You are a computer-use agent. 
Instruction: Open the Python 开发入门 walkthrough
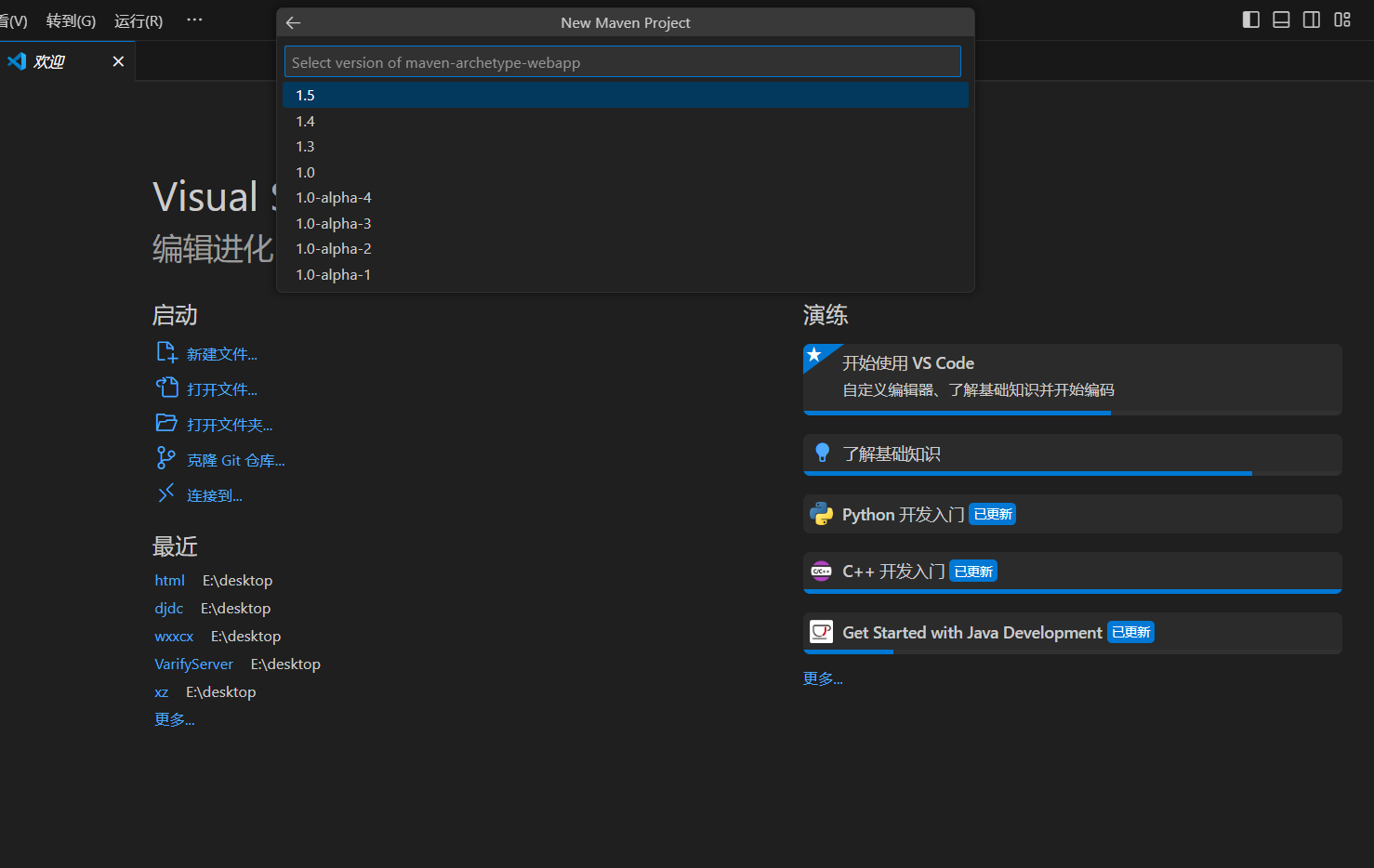1072,514
